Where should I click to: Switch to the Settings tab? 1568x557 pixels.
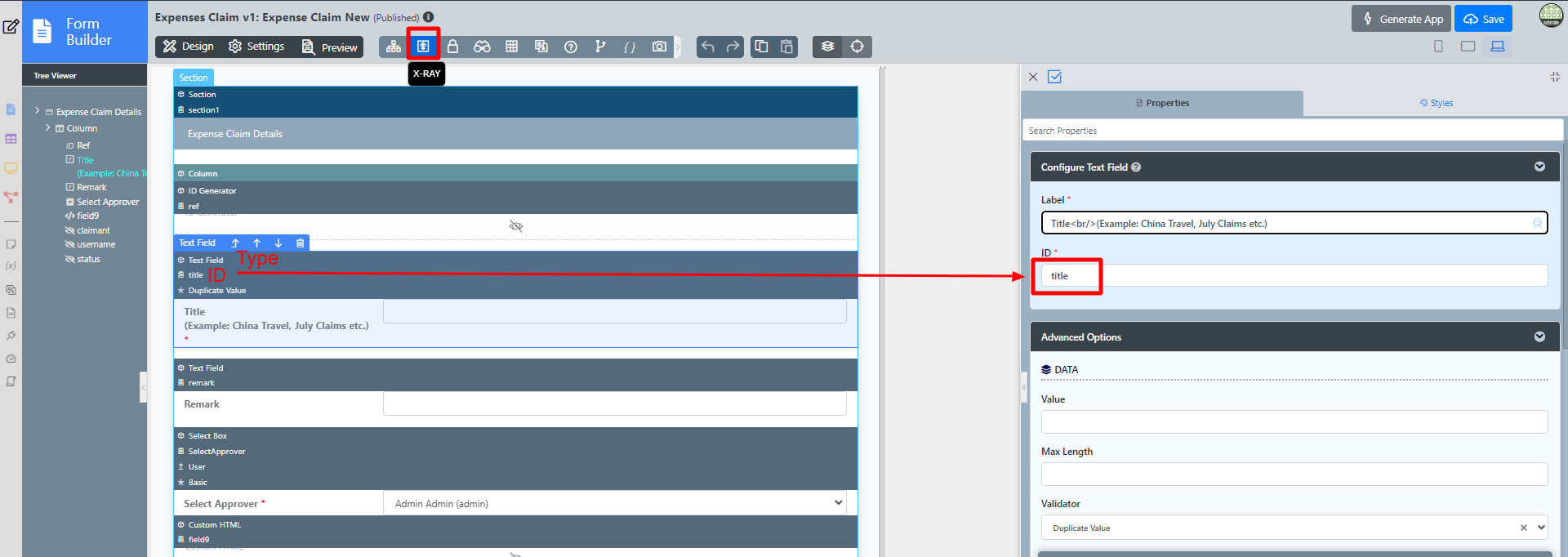click(256, 47)
